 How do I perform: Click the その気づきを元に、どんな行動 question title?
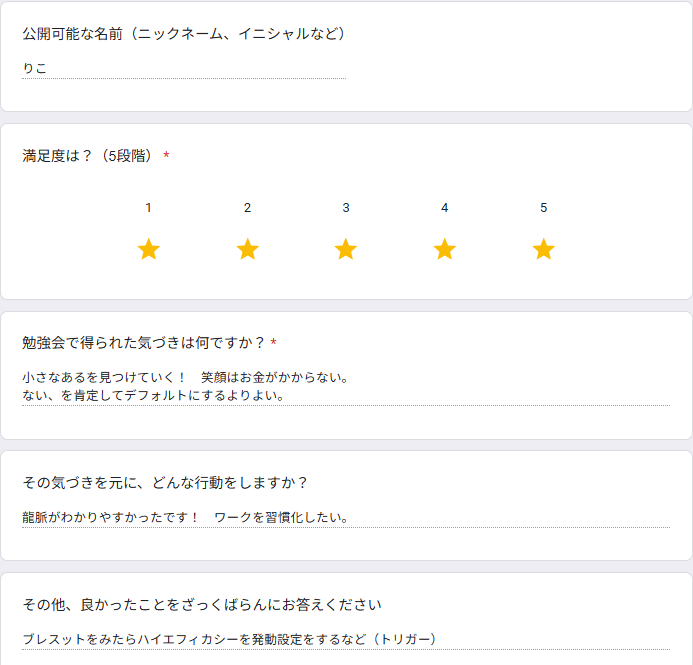(x=164, y=483)
